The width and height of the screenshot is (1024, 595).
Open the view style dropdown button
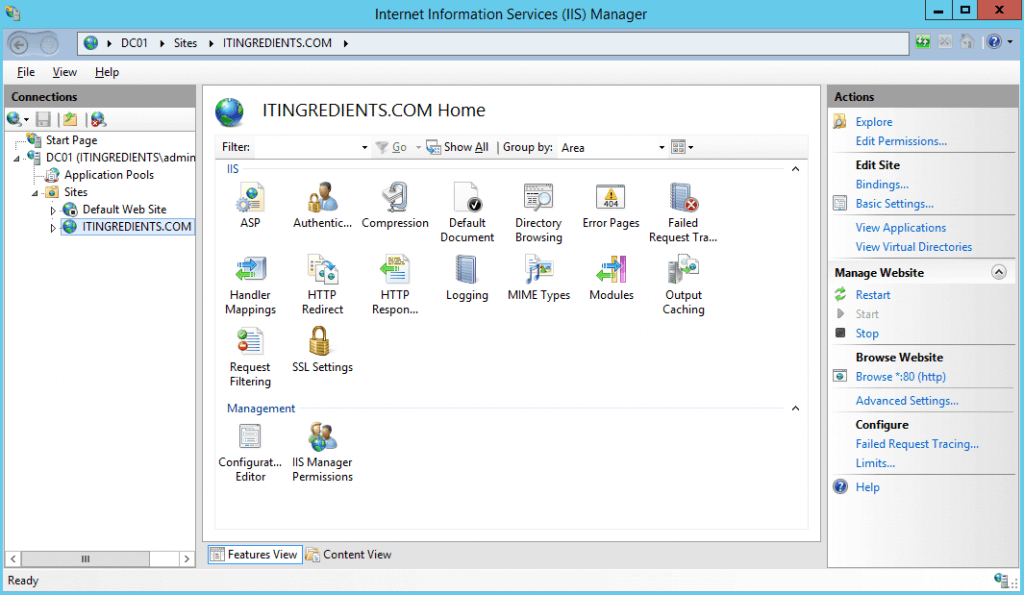682,147
